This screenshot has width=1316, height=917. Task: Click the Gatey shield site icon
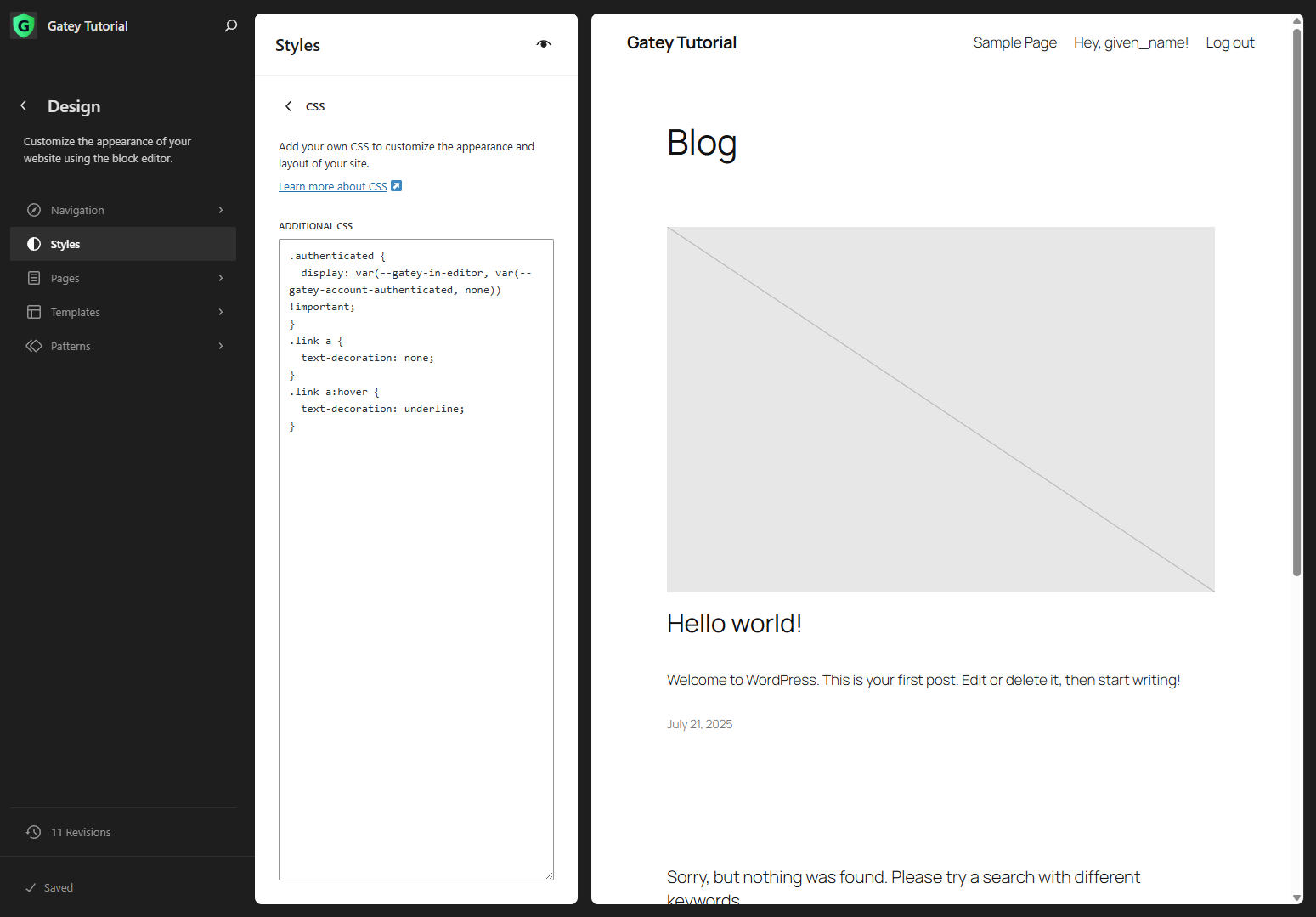(24, 25)
